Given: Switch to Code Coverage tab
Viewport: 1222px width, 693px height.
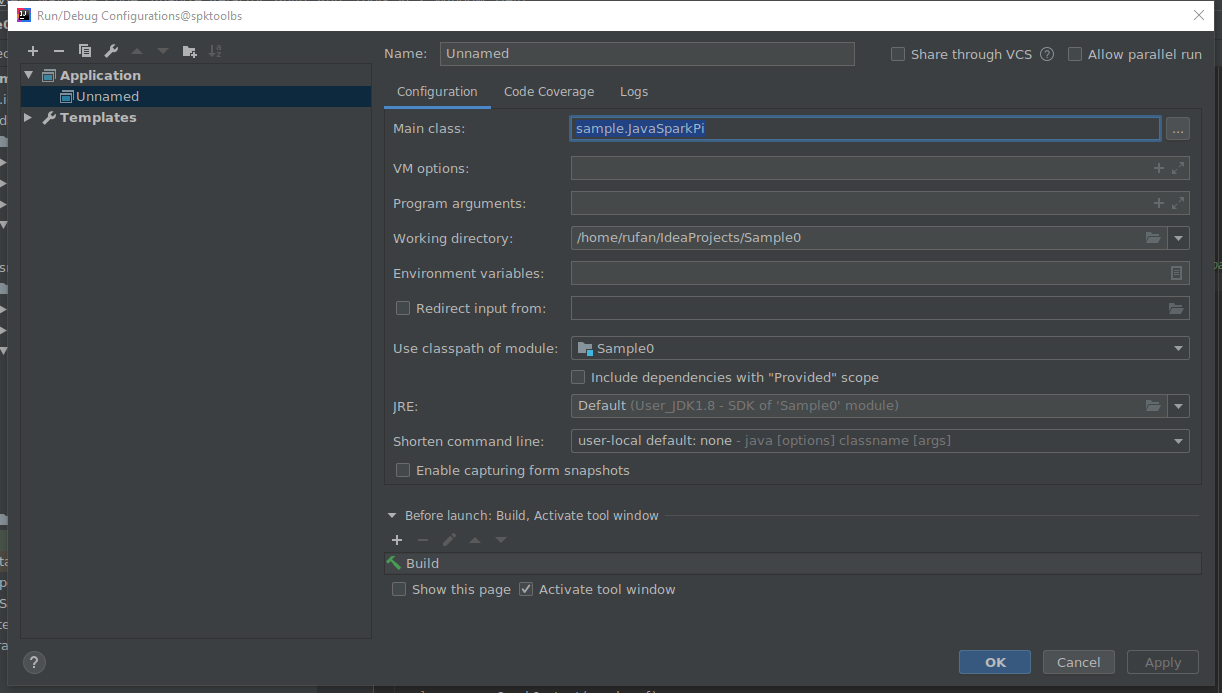Looking at the screenshot, I should coord(549,91).
